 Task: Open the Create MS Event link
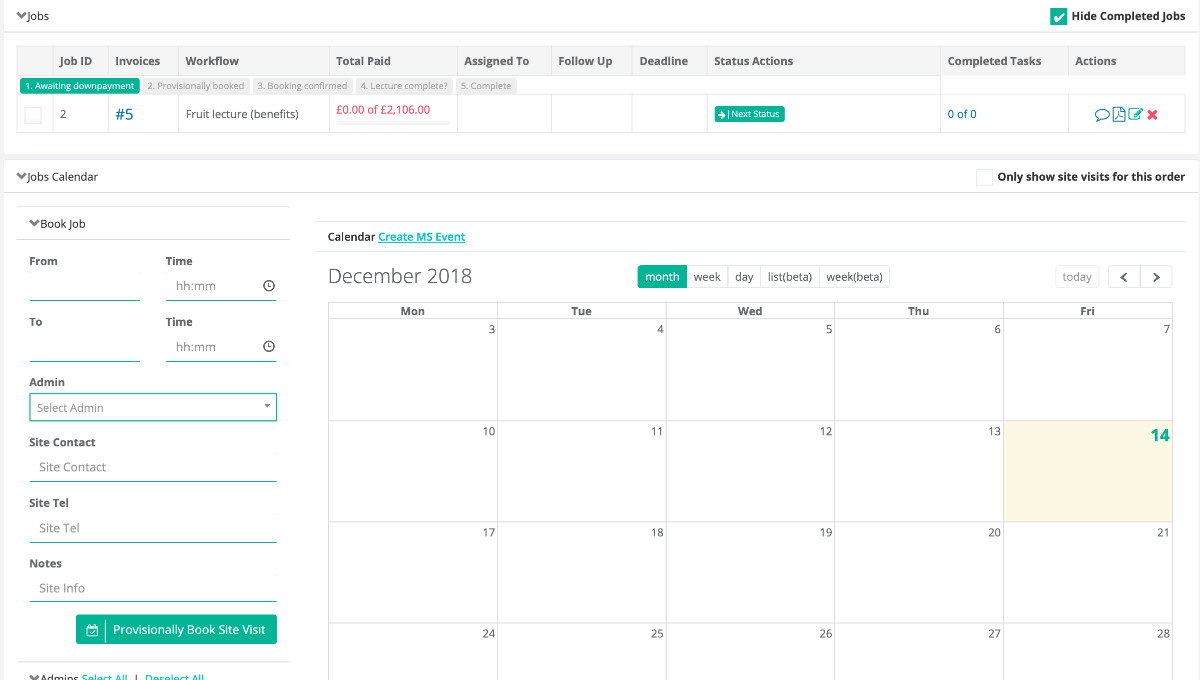coord(421,237)
